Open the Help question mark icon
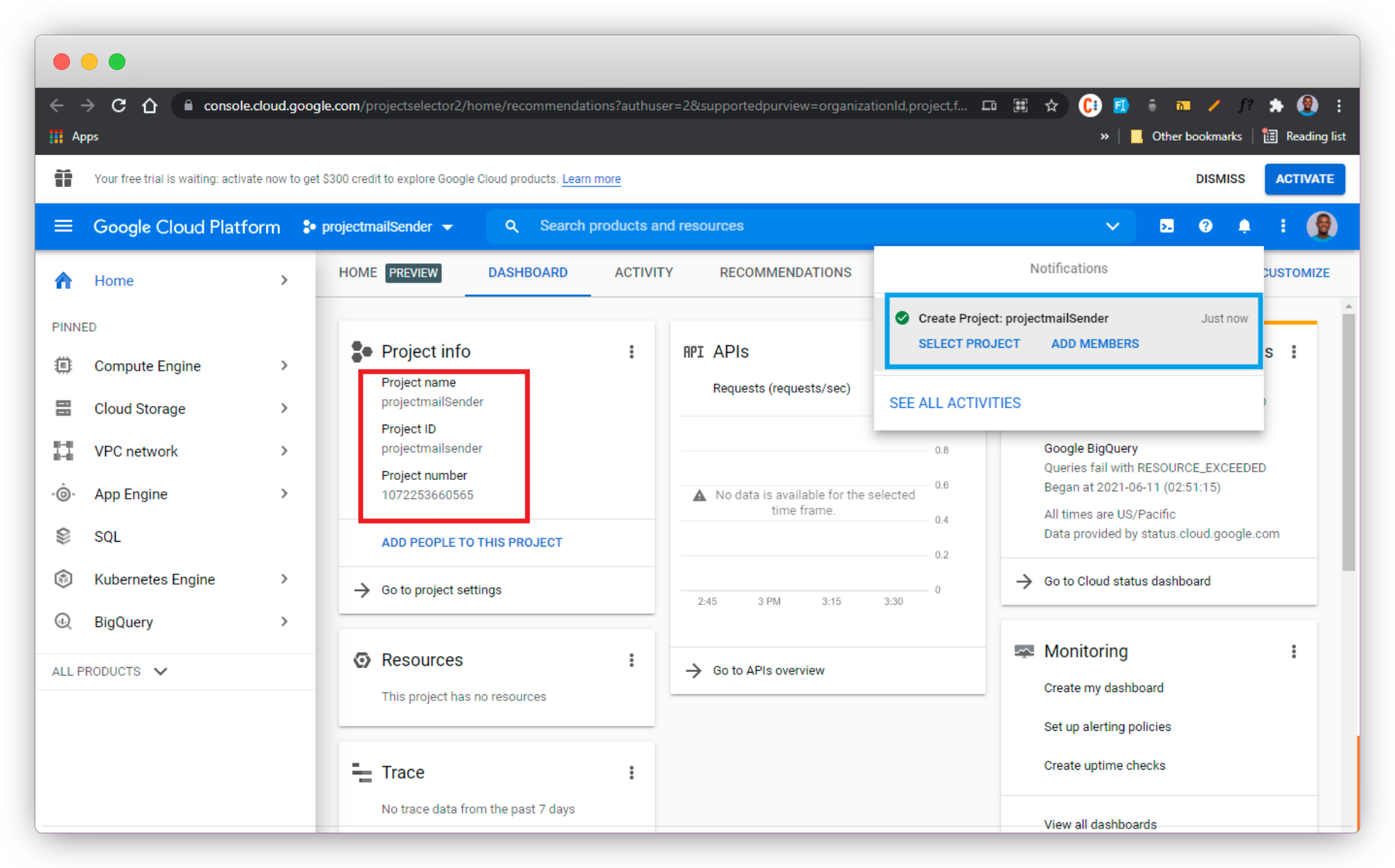This screenshot has width=1395, height=868. [1205, 226]
